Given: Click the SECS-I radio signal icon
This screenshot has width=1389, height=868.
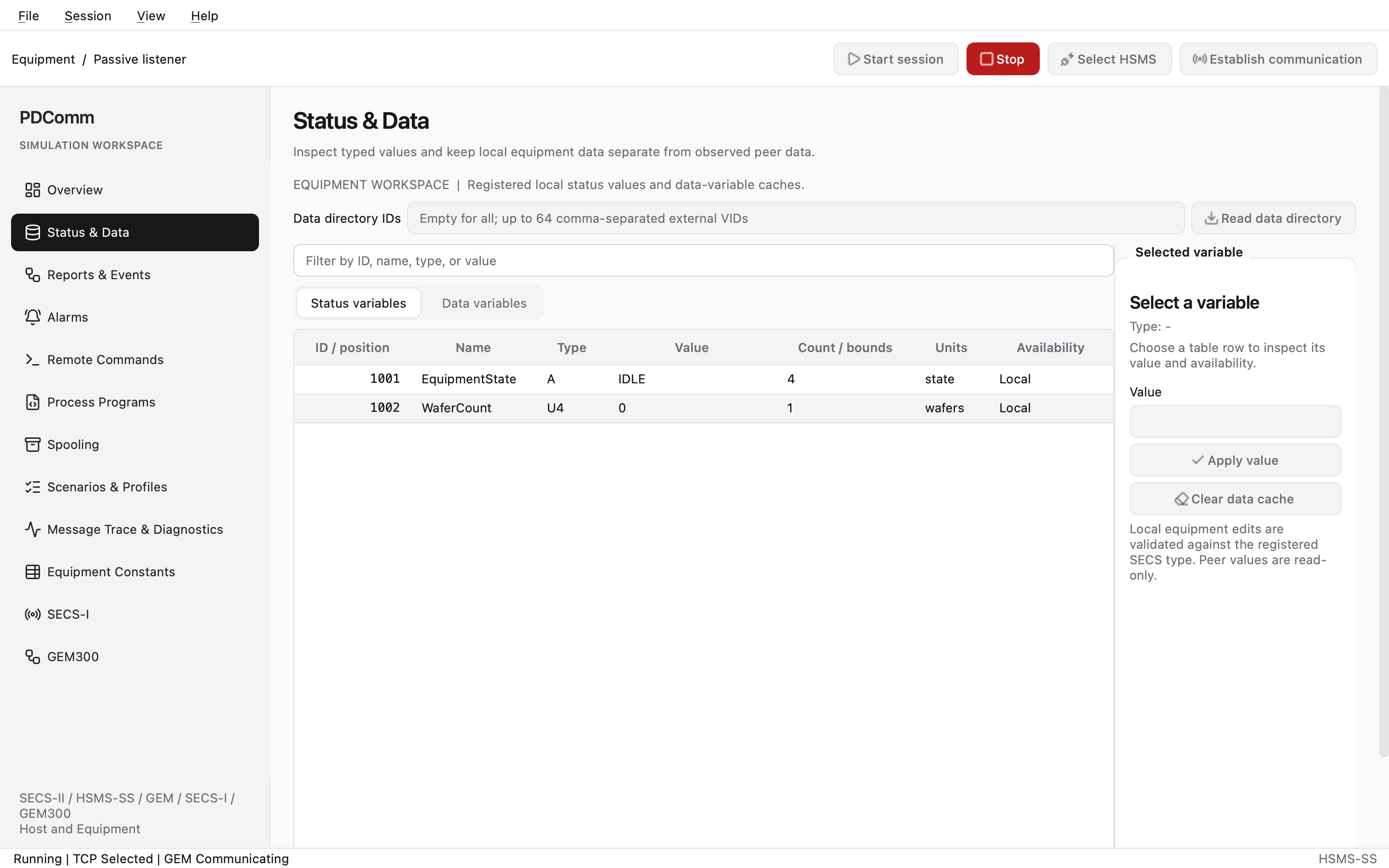Looking at the screenshot, I should click(x=32, y=615).
